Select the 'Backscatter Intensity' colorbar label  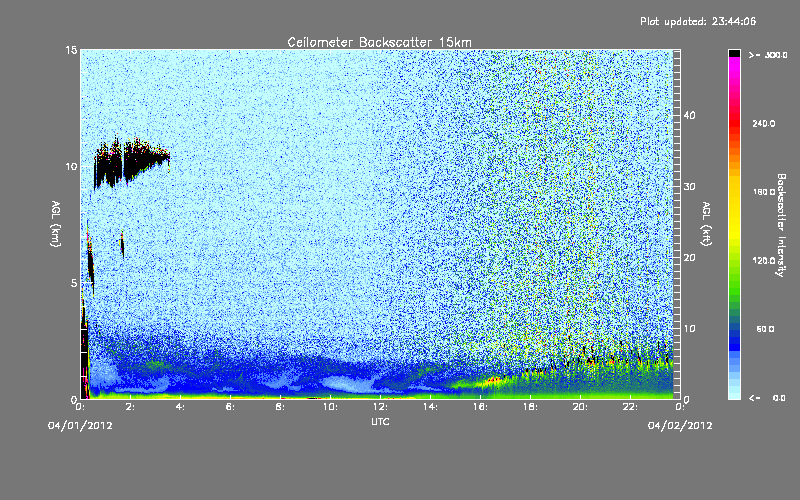point(781,225)
